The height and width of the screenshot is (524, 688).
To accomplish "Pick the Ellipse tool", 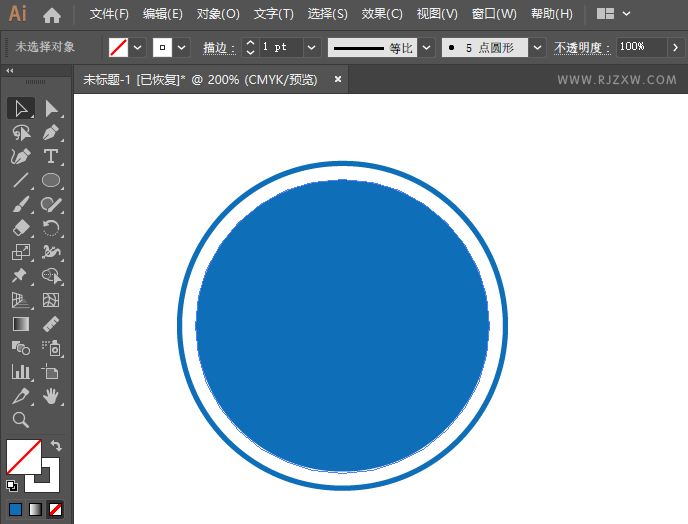I will click(51, 180).
